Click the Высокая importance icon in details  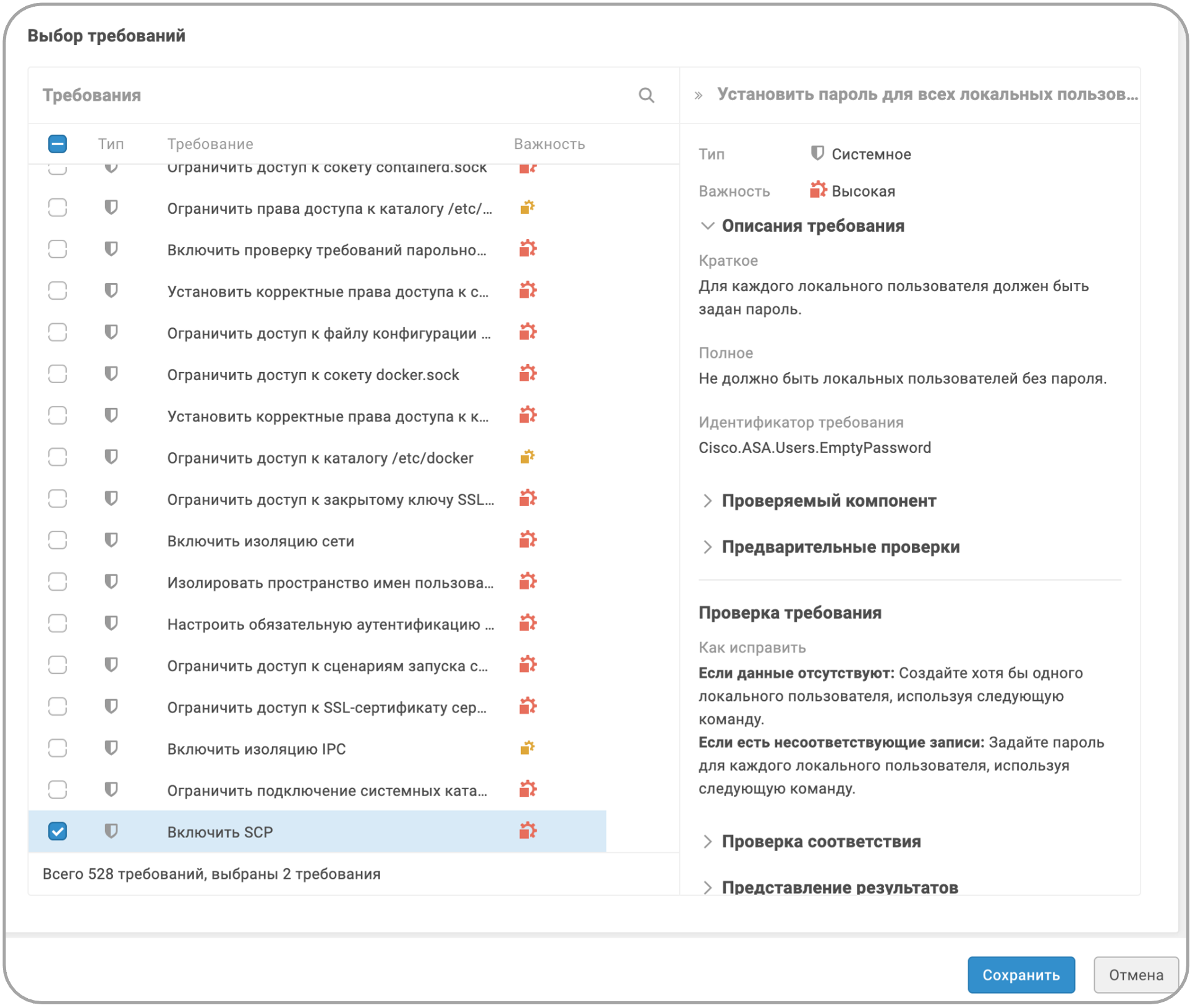pos(817,190)
